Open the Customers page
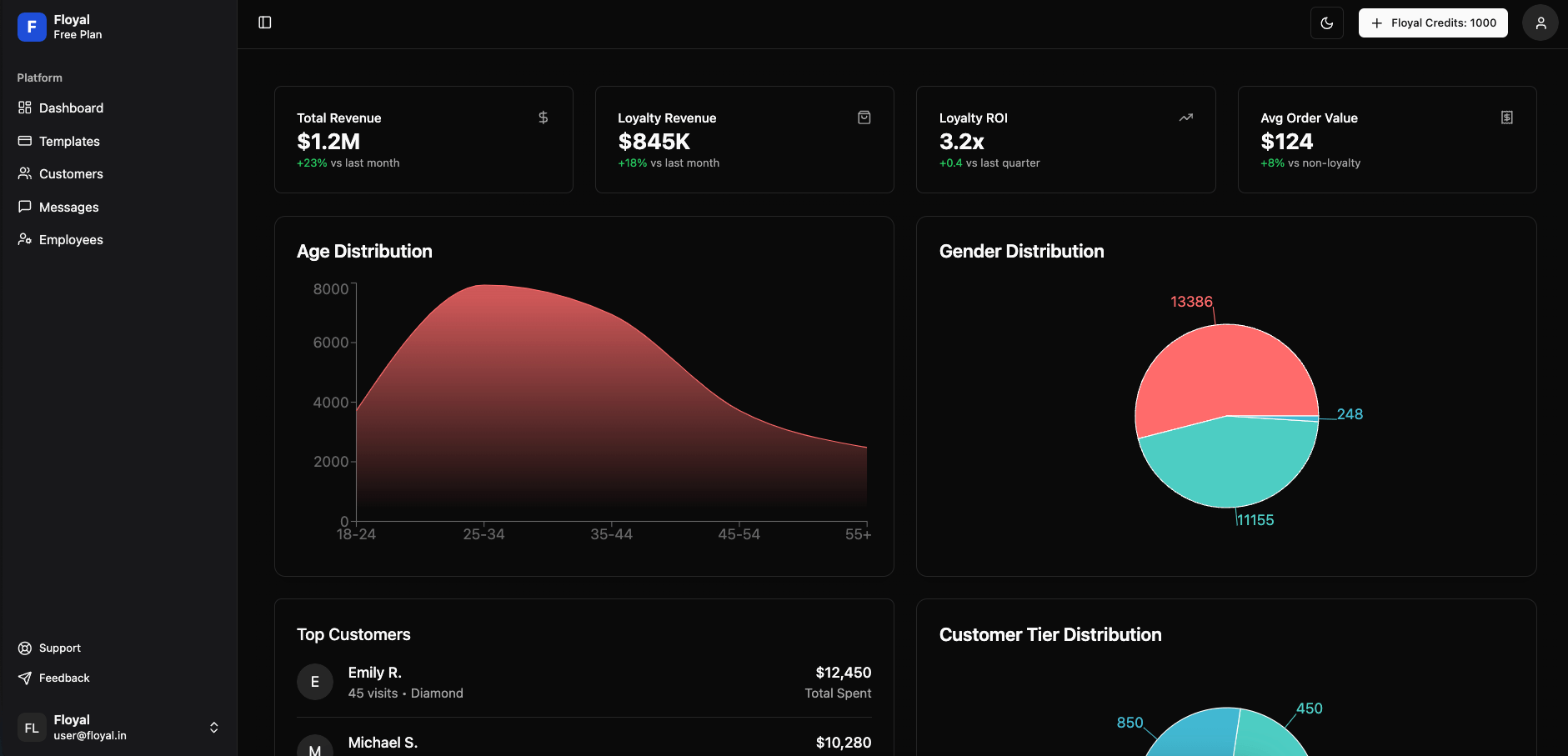1568x756 pixels. pos(71,173)
